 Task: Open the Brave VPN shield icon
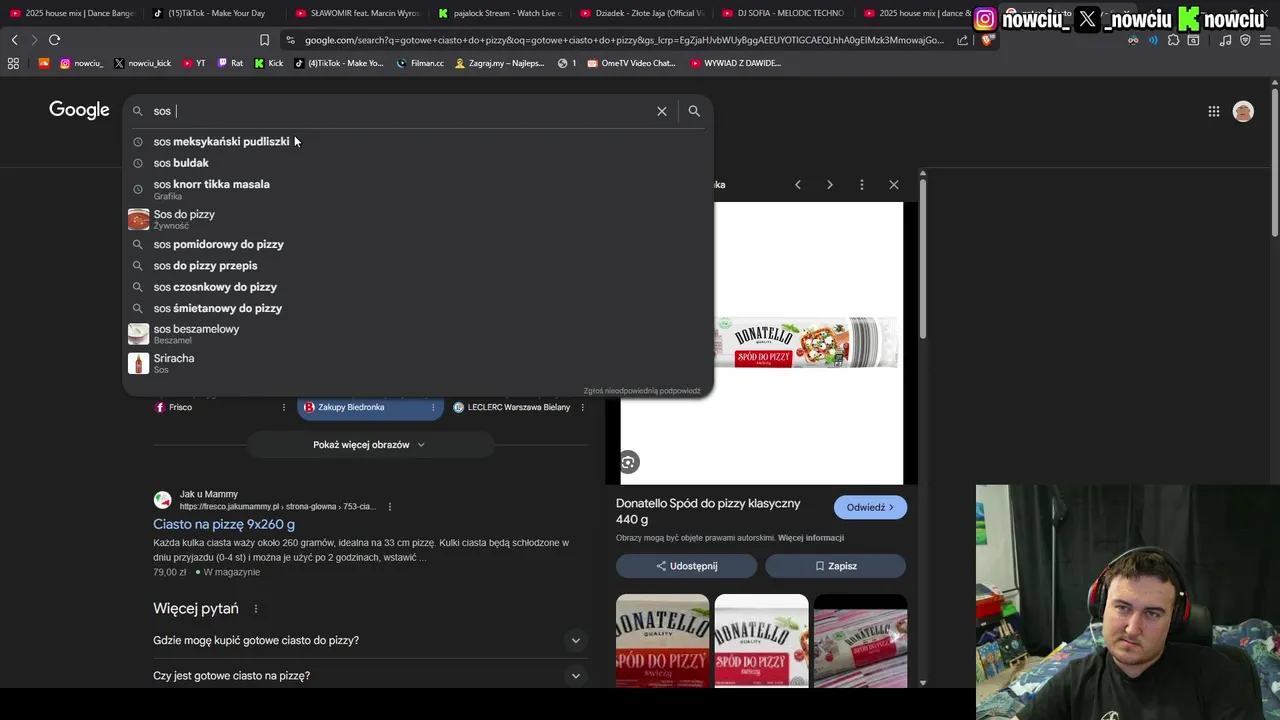[1245, 40]
